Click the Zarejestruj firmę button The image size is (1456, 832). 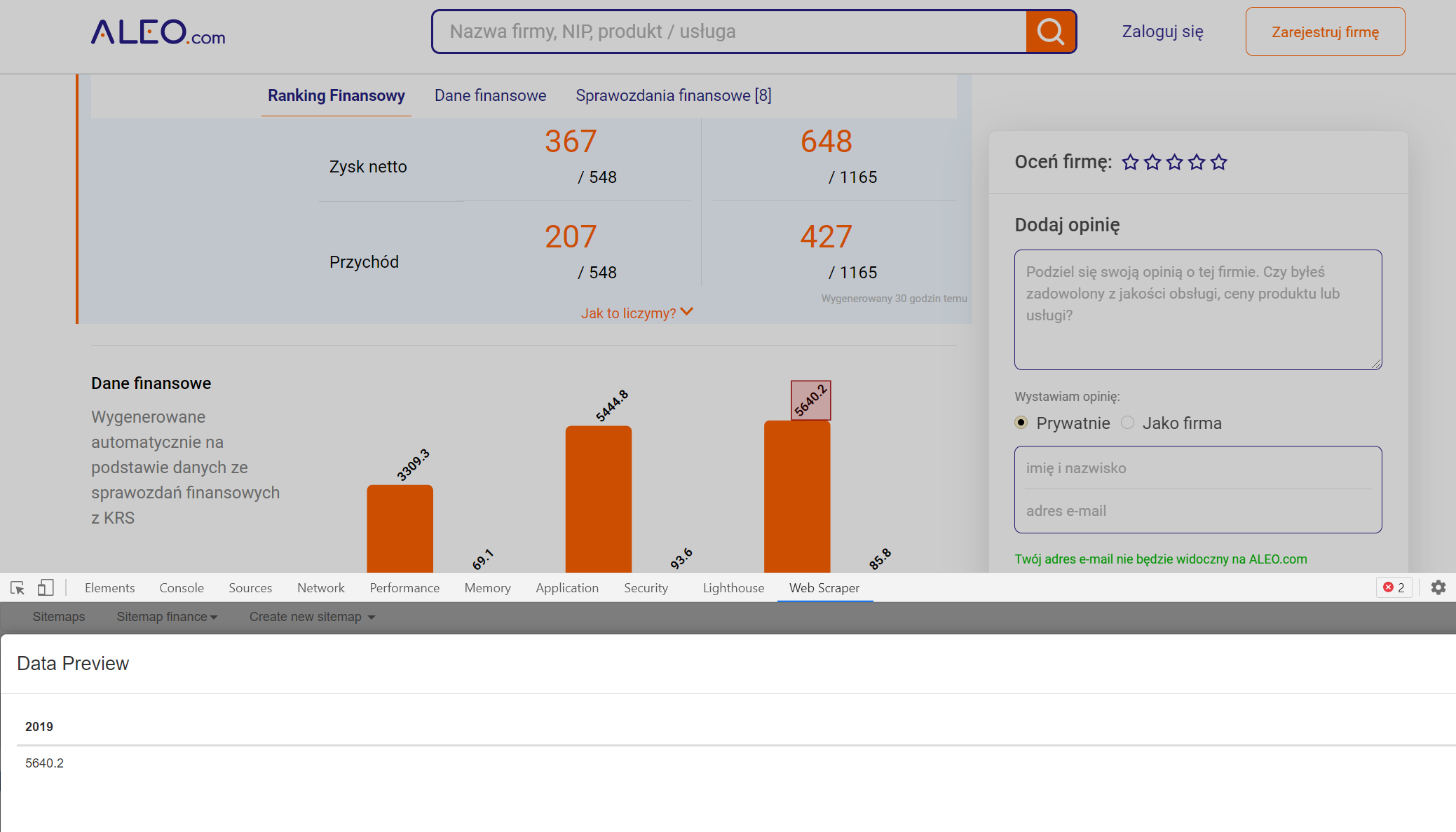(1325, 32)
